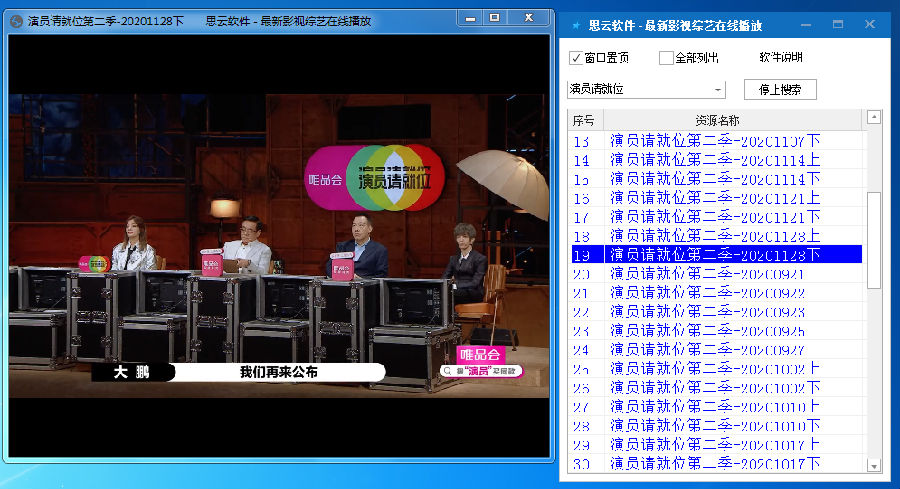This screenshot has width=900, height=489.
Task: Click the 序号 column header
Action: (584, 121)
